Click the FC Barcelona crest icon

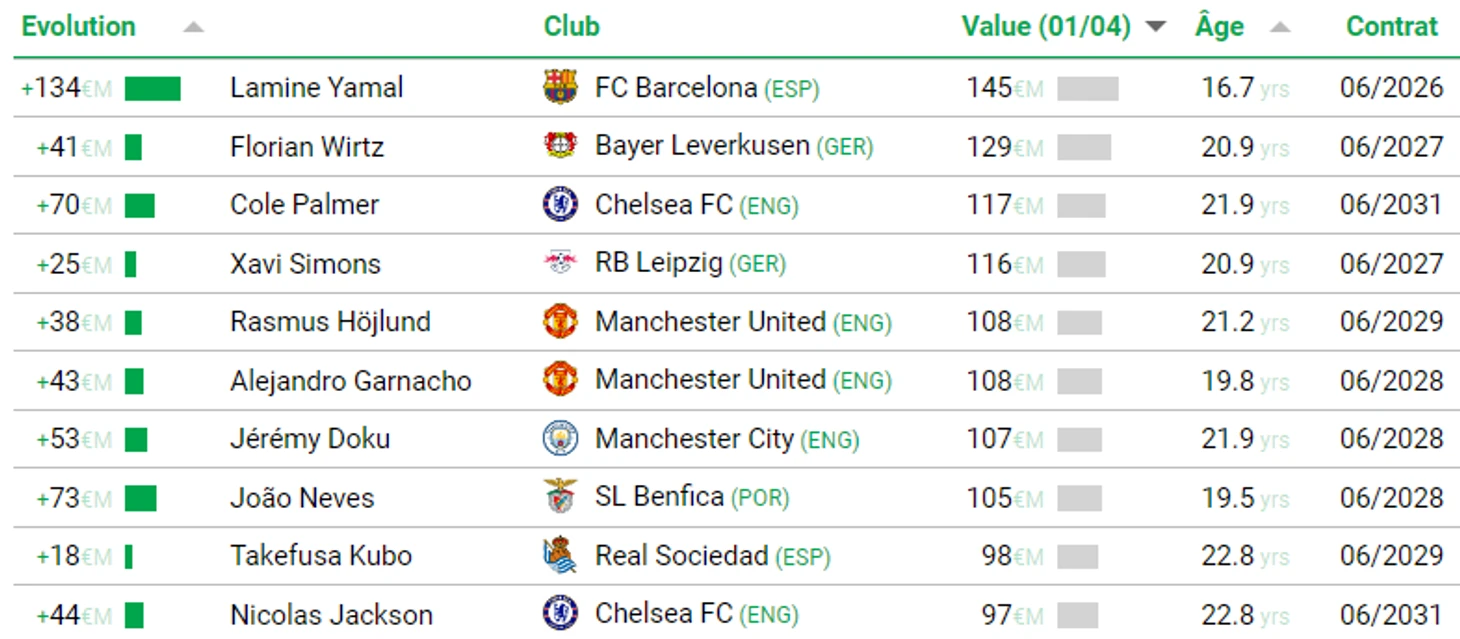click(560, 88)
